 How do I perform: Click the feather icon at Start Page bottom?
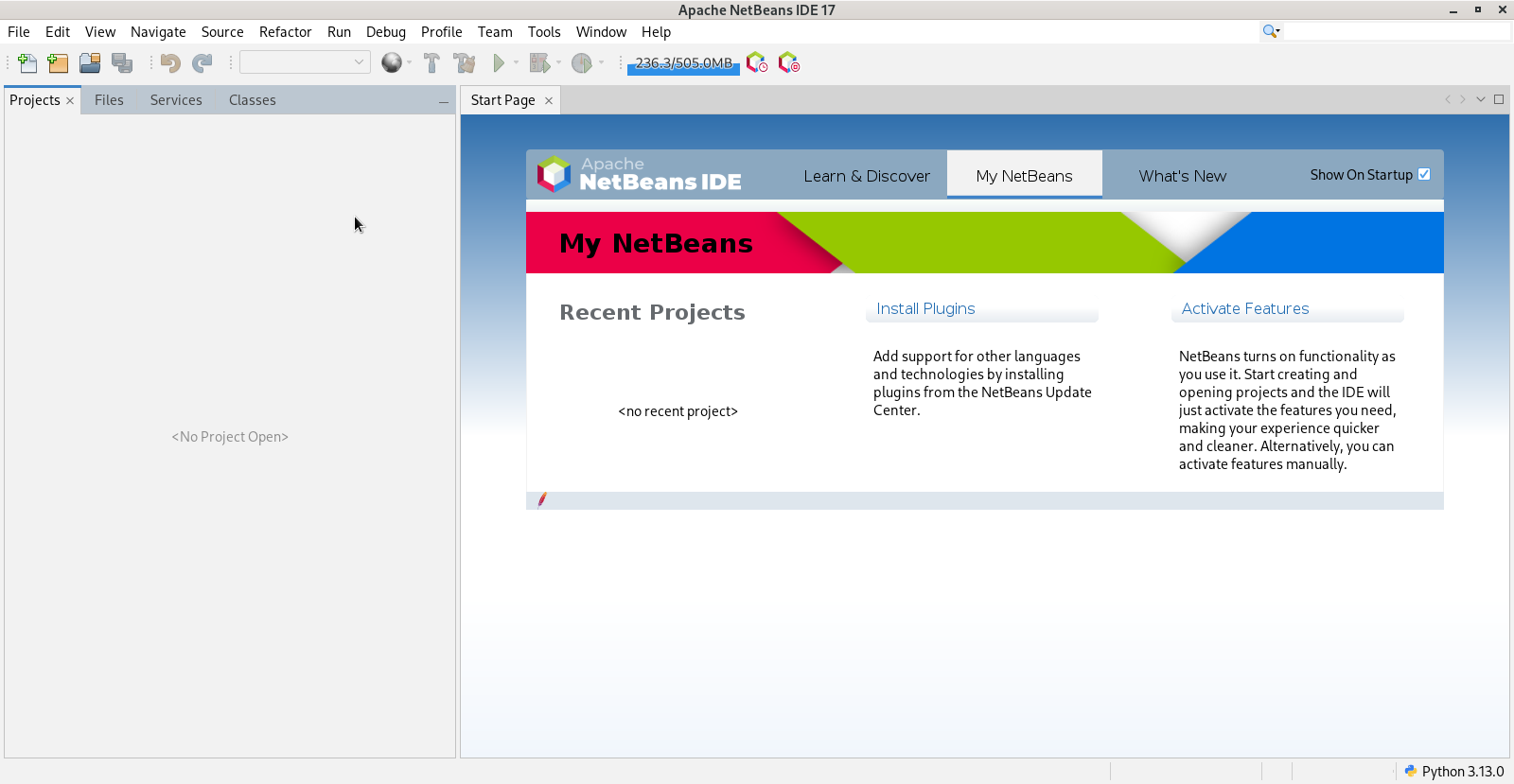pos(542,499)
